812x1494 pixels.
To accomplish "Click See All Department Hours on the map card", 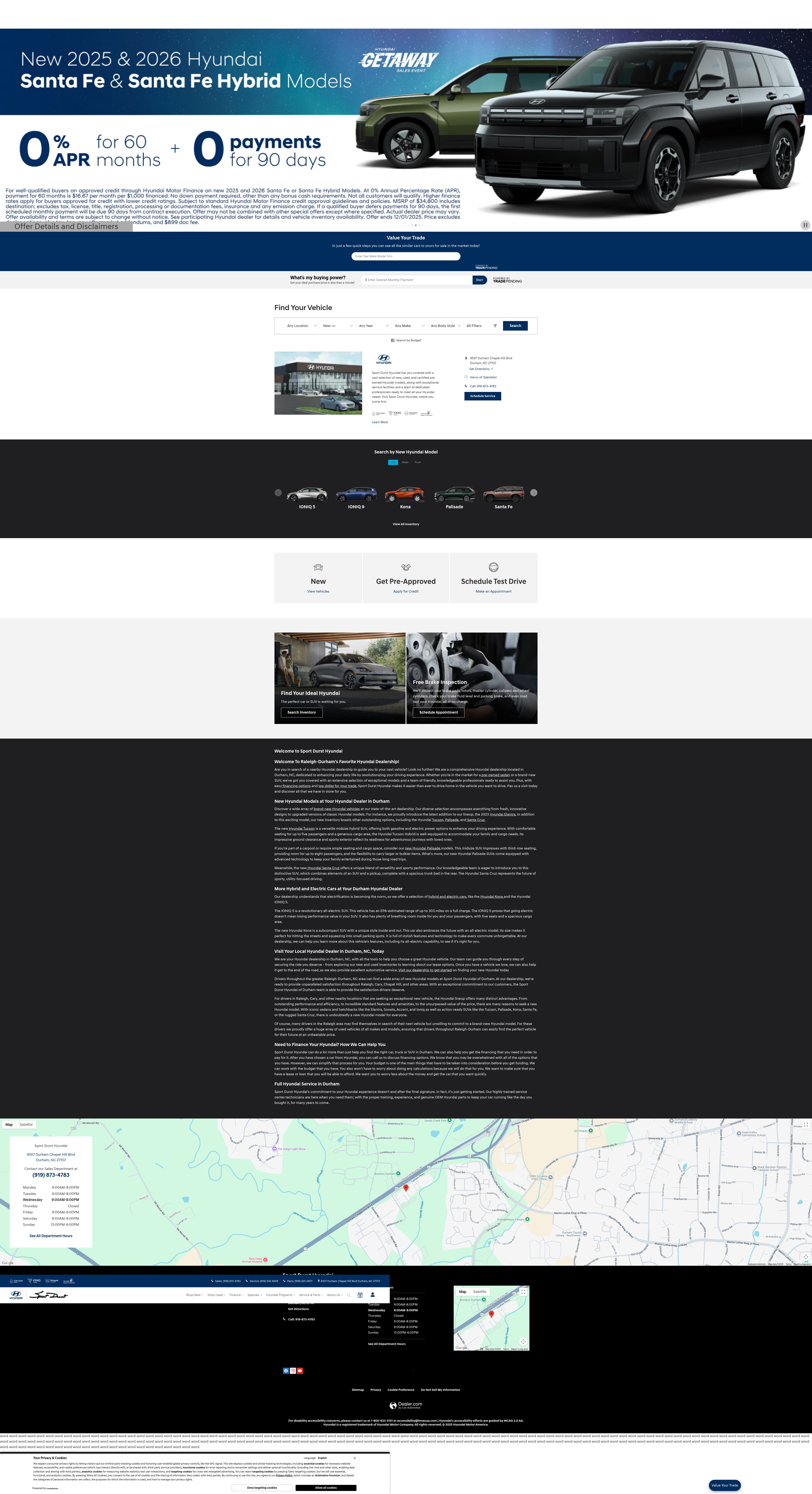I will coord(51,1236).
